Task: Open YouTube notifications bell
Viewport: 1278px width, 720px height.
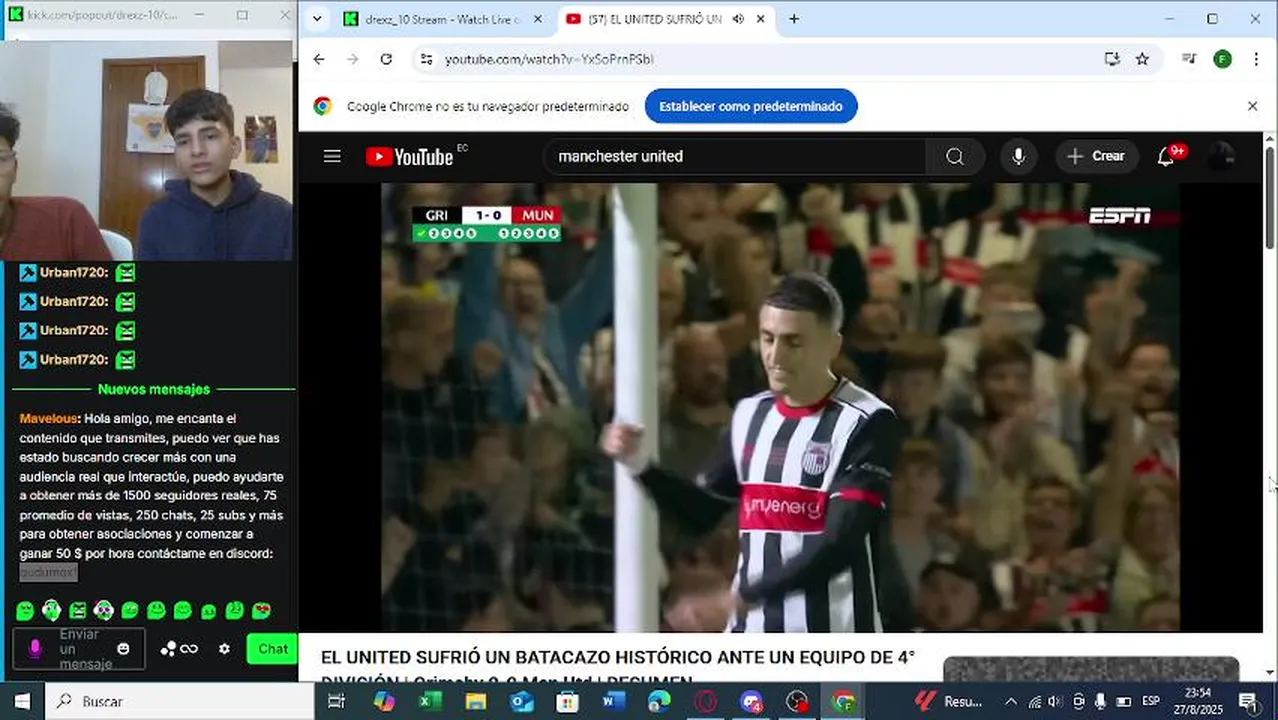Action: coord(1166,156)
